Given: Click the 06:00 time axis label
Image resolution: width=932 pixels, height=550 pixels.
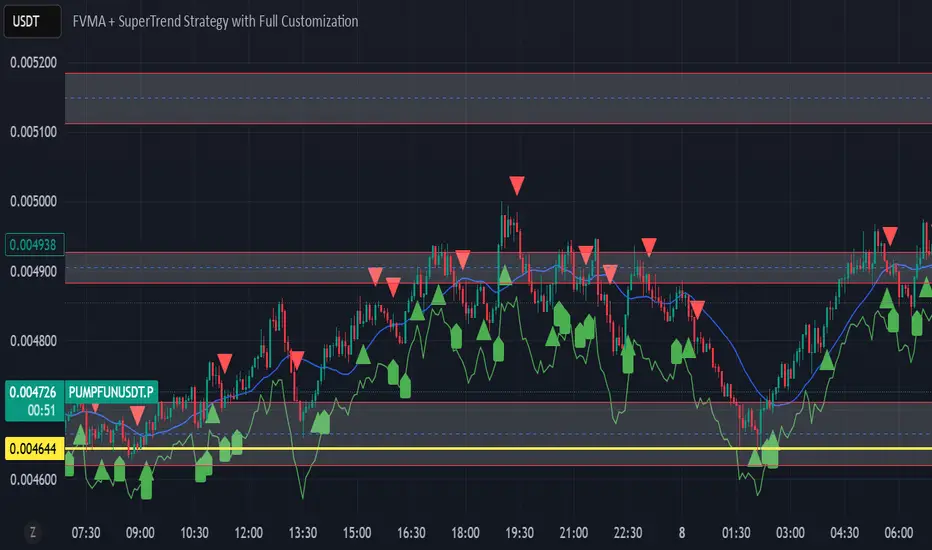Looking at the screenshot, I should coord(899,533).
